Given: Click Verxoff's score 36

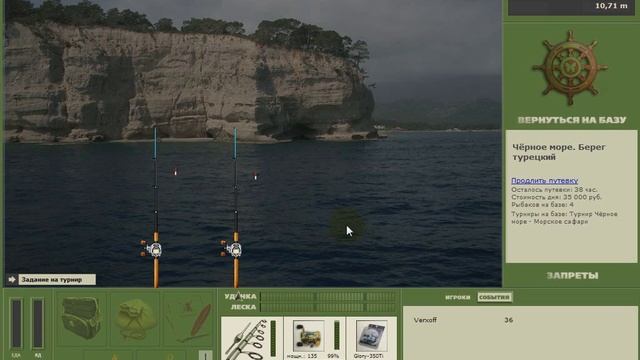Looking at the screenshot, I should click(x=508, y=320).
